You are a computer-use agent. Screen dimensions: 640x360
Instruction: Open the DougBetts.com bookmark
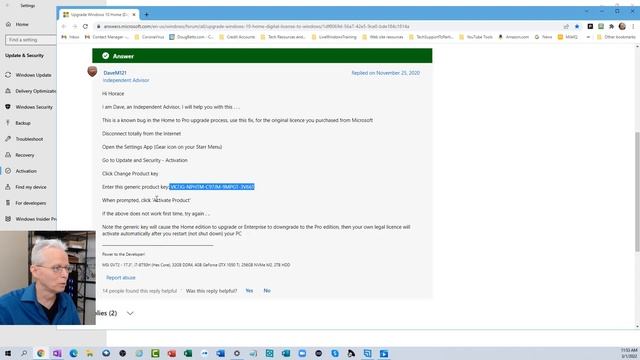click(191, 37)
